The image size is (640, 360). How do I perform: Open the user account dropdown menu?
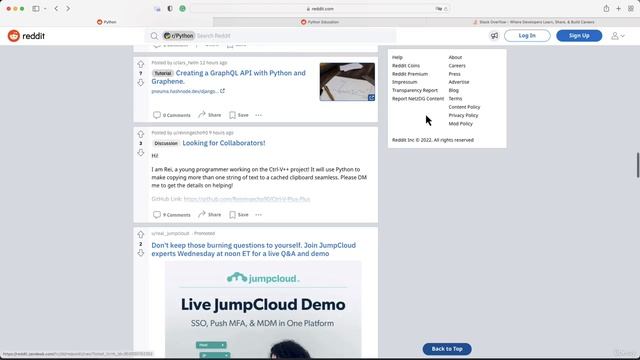point(618,36)
